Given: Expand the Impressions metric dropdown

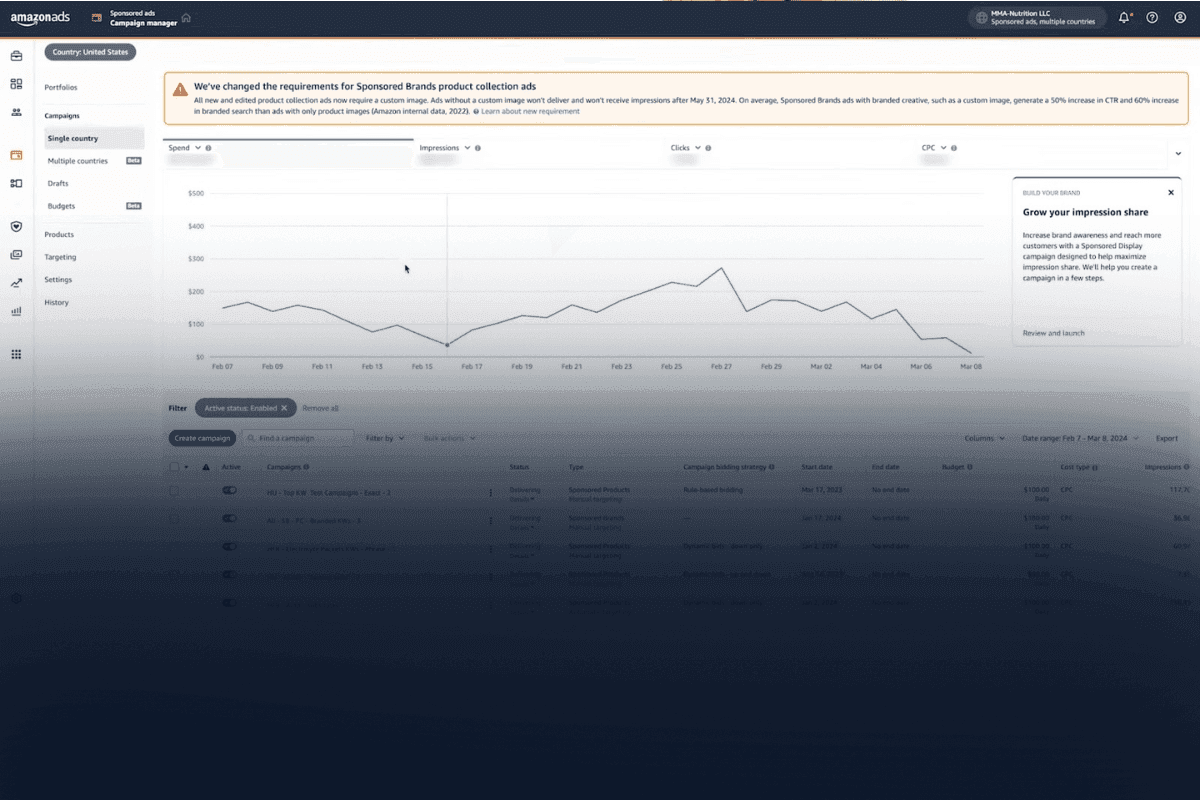Looking at the screenshot, I should click(x=466, y=148).
